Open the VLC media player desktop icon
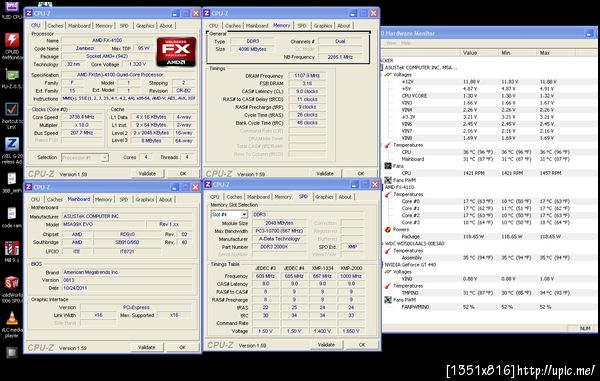Image resolution: width=600 pixels, height=381 pixels. point(11,319)
